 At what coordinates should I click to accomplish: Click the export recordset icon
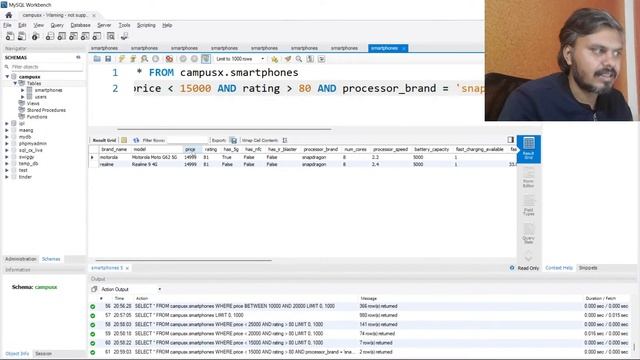(x=233, y=140)
